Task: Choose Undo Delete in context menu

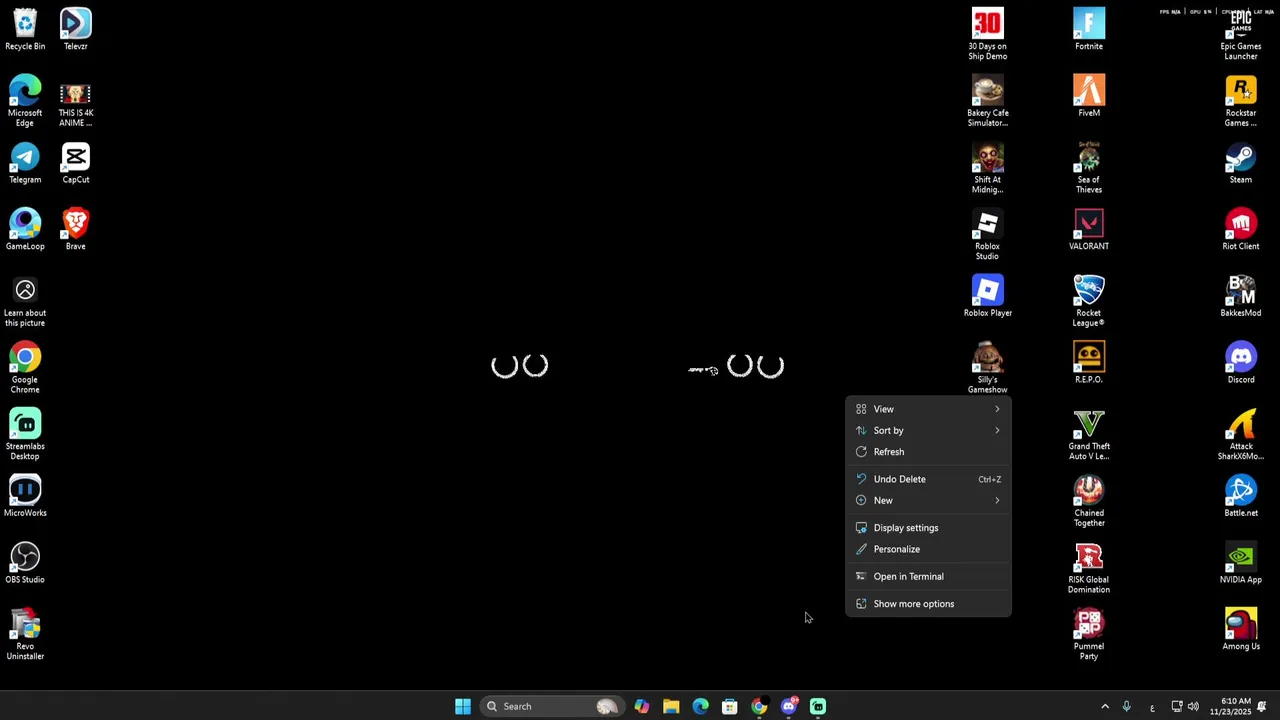Action: click(x=929, y=479)
